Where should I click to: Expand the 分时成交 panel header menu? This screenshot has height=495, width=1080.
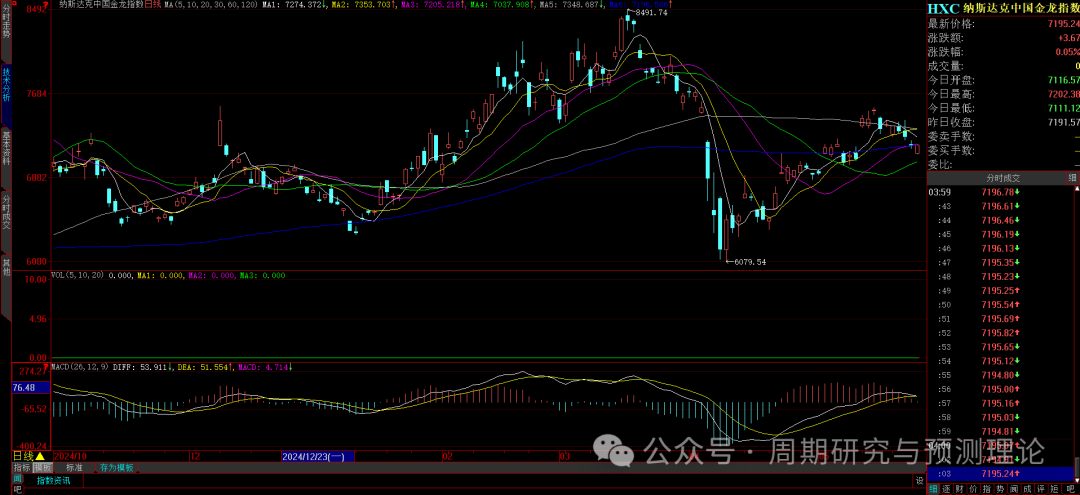(x=1073, y=178)
